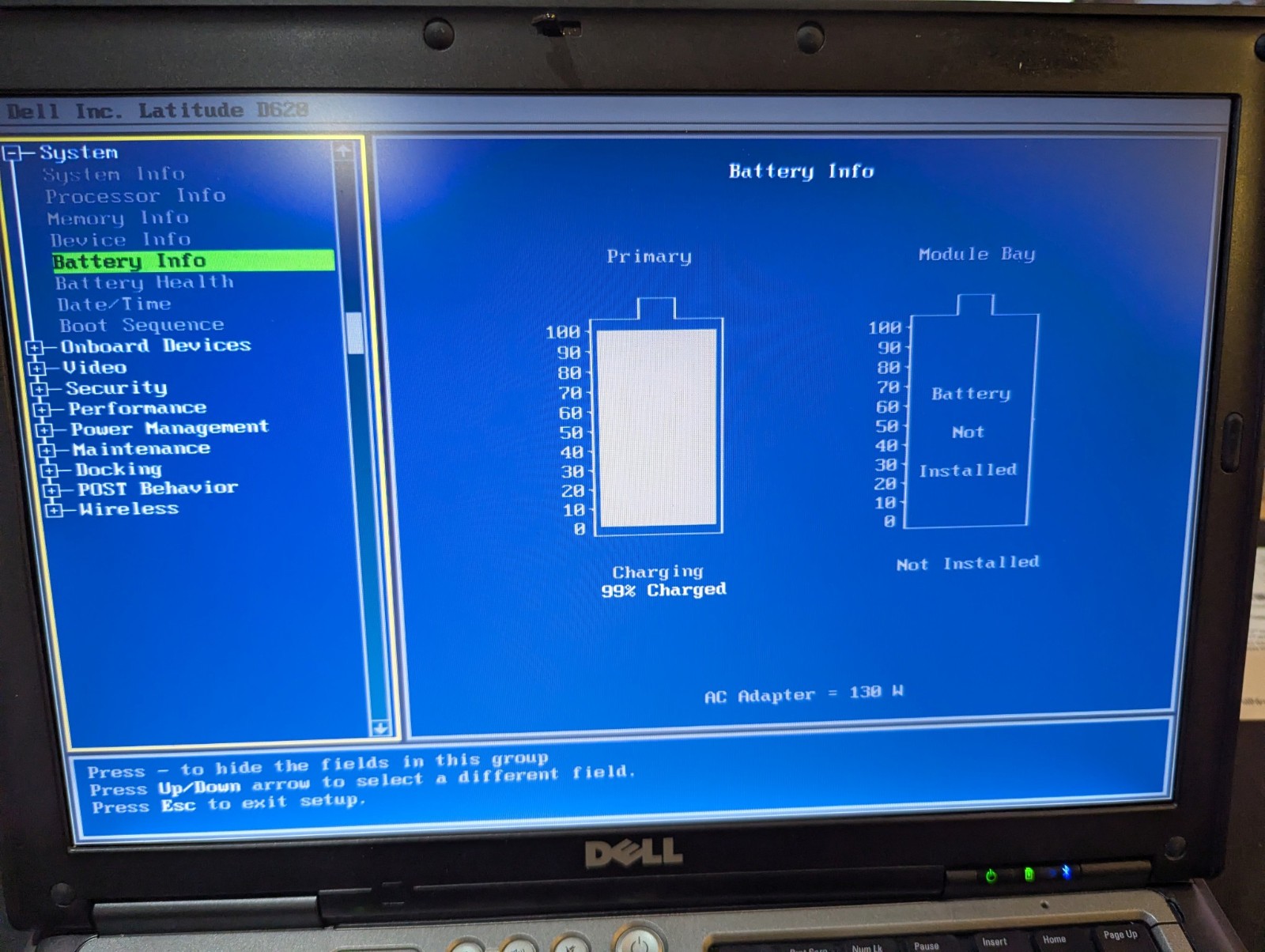The height and width of the screenshot is (952, 1265).
Task: Select Device Info entry
Action: [x=120, y=239]
